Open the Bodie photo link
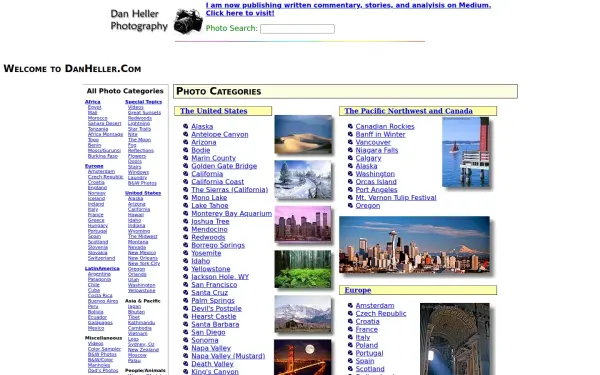This screenshot has height=375, width=600. (x=201, y=150)
